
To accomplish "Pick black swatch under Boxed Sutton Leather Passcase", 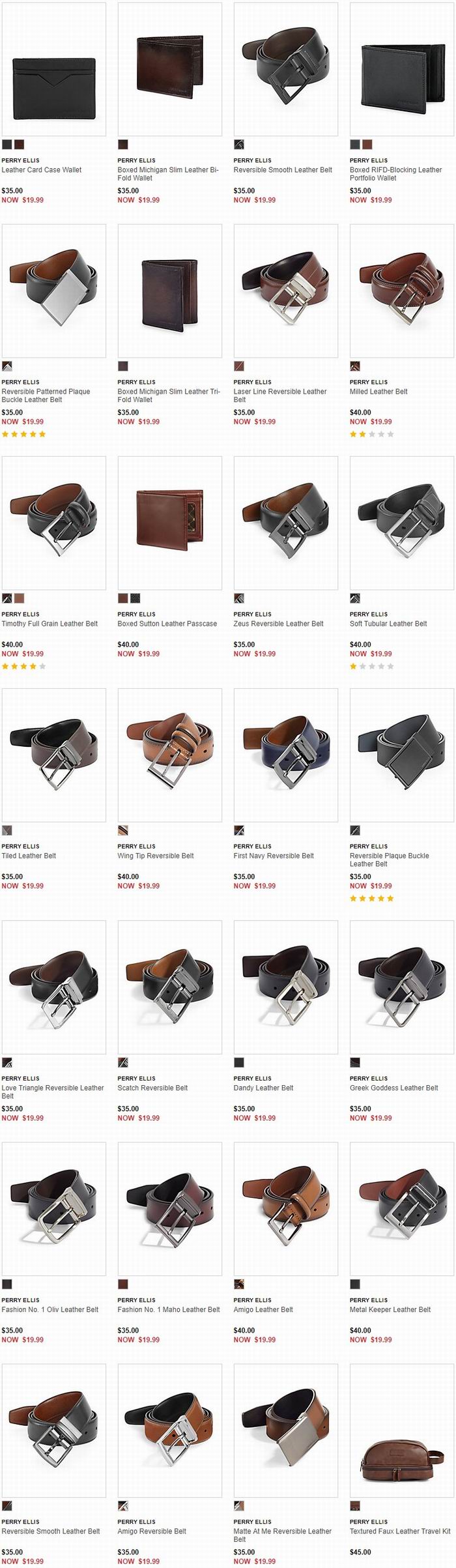I will coord(135,598).
